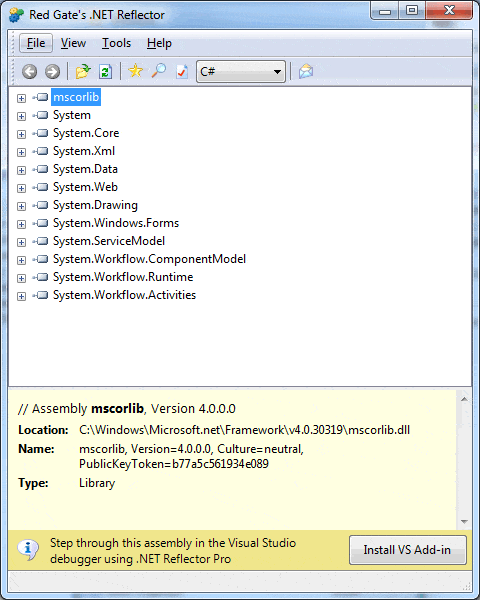Select the System tree item label
This screenshot has height=600, width=480.
[72, 115]
